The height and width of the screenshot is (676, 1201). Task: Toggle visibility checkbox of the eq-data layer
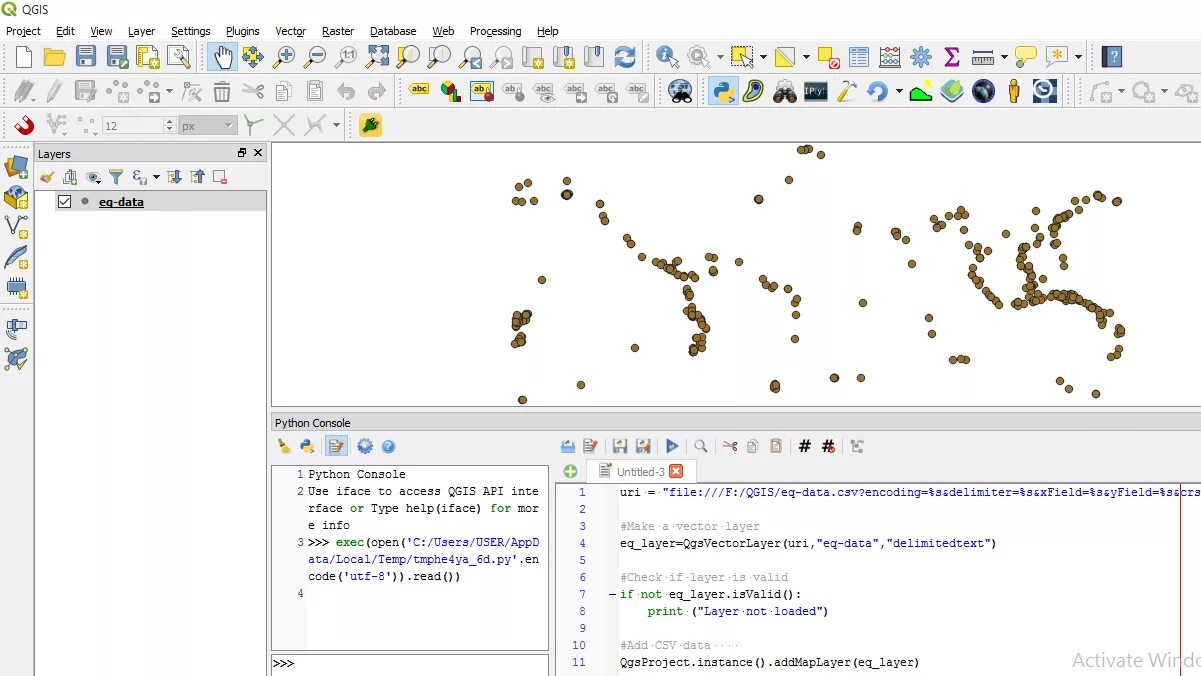65,201
